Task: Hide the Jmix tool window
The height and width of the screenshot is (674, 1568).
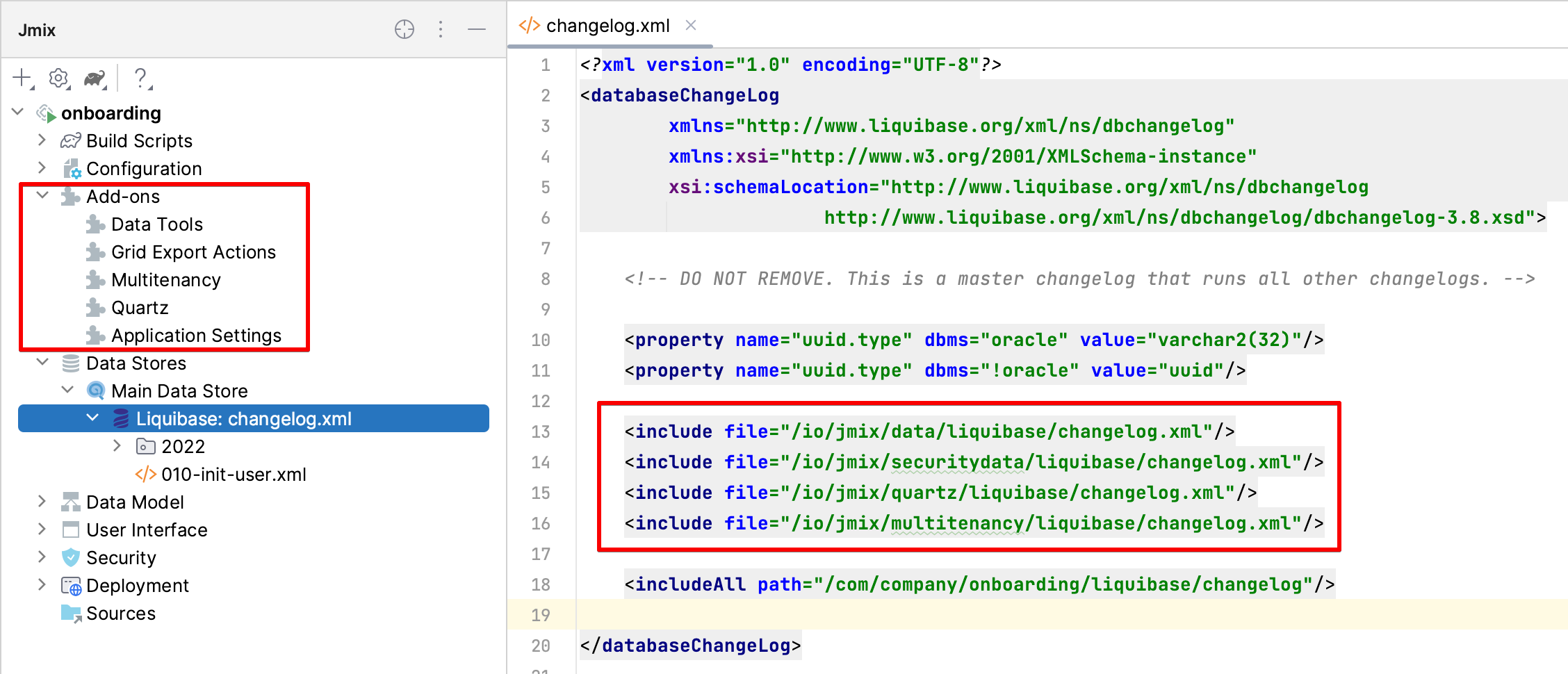Action: tap(476, 29)
